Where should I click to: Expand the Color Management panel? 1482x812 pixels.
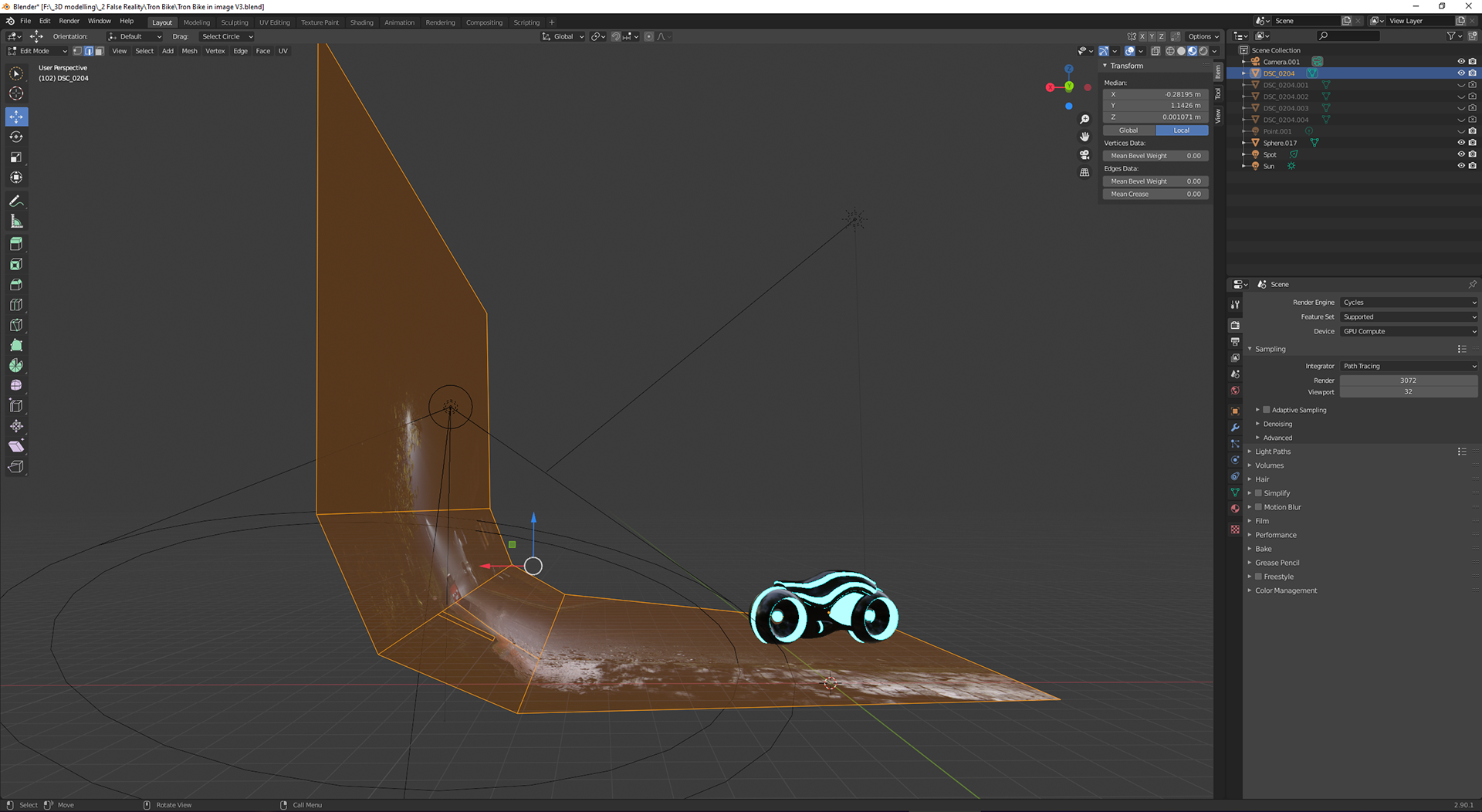[1285, 590]
